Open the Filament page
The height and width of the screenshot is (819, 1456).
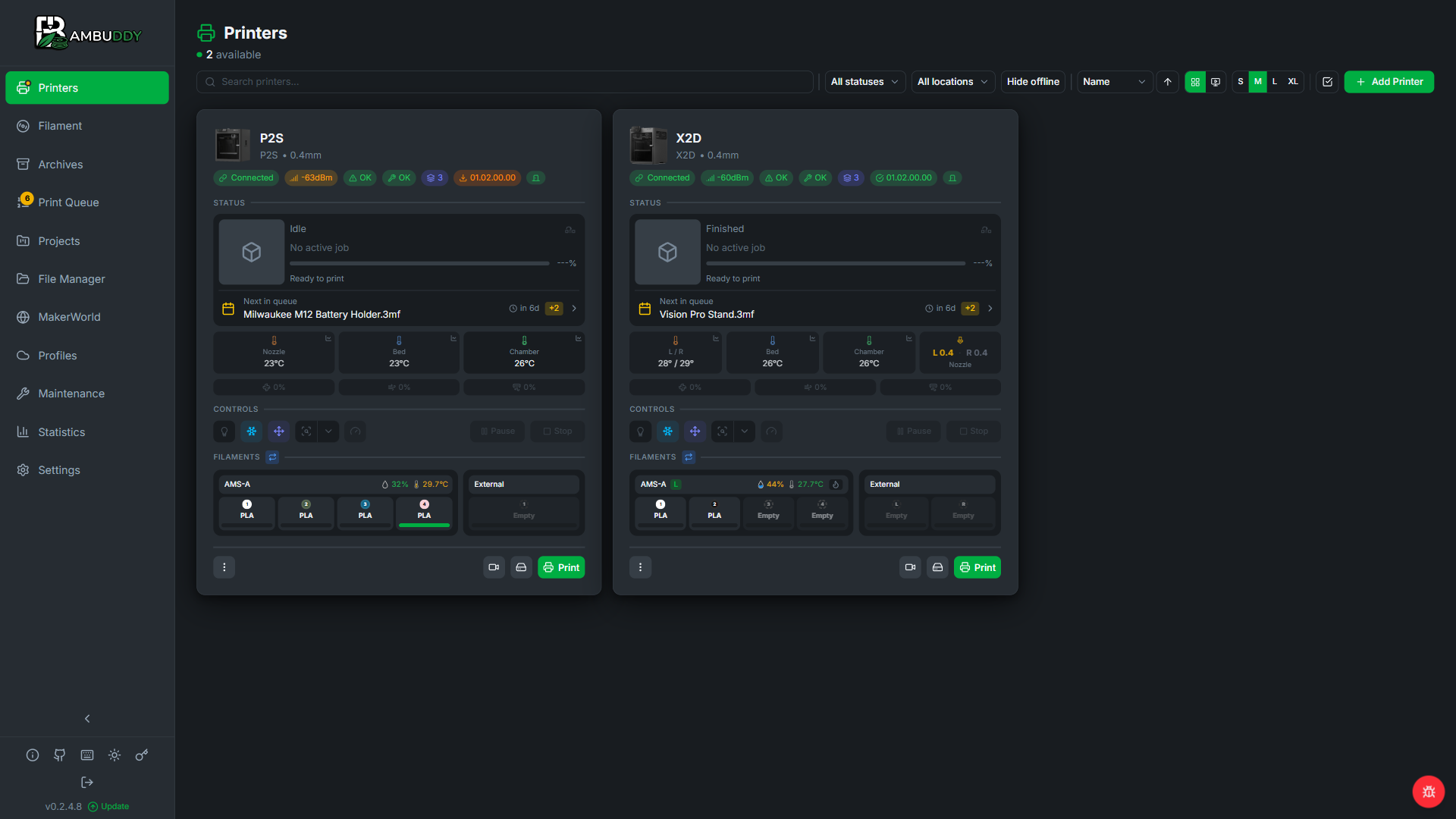[x=87, y=126]
